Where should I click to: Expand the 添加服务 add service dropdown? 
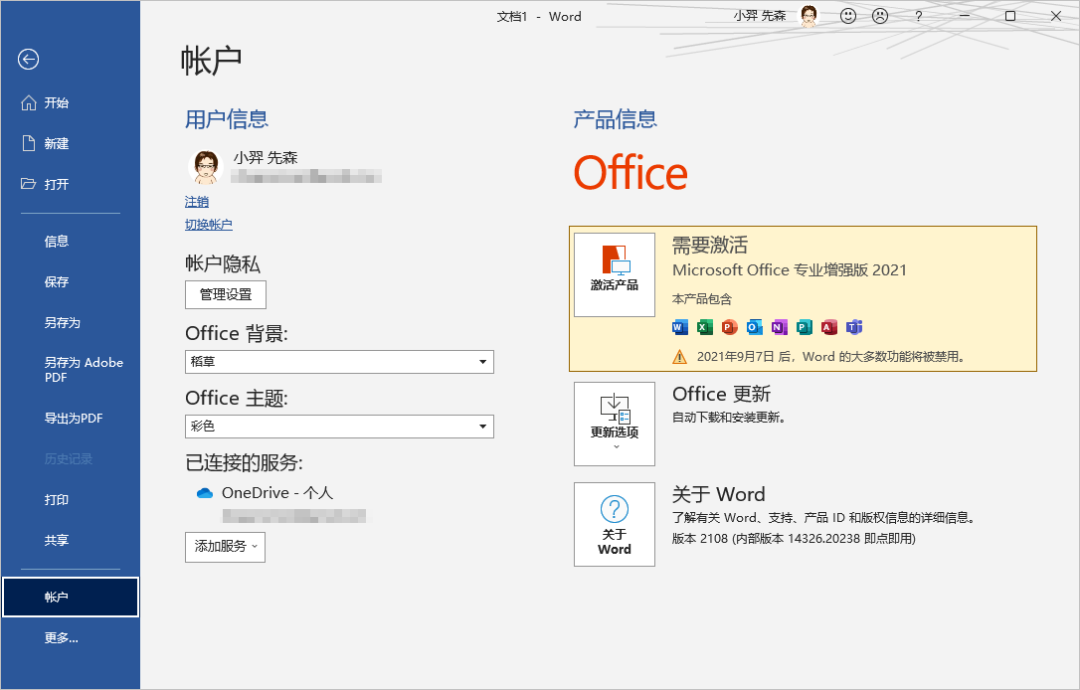(225, 547)
